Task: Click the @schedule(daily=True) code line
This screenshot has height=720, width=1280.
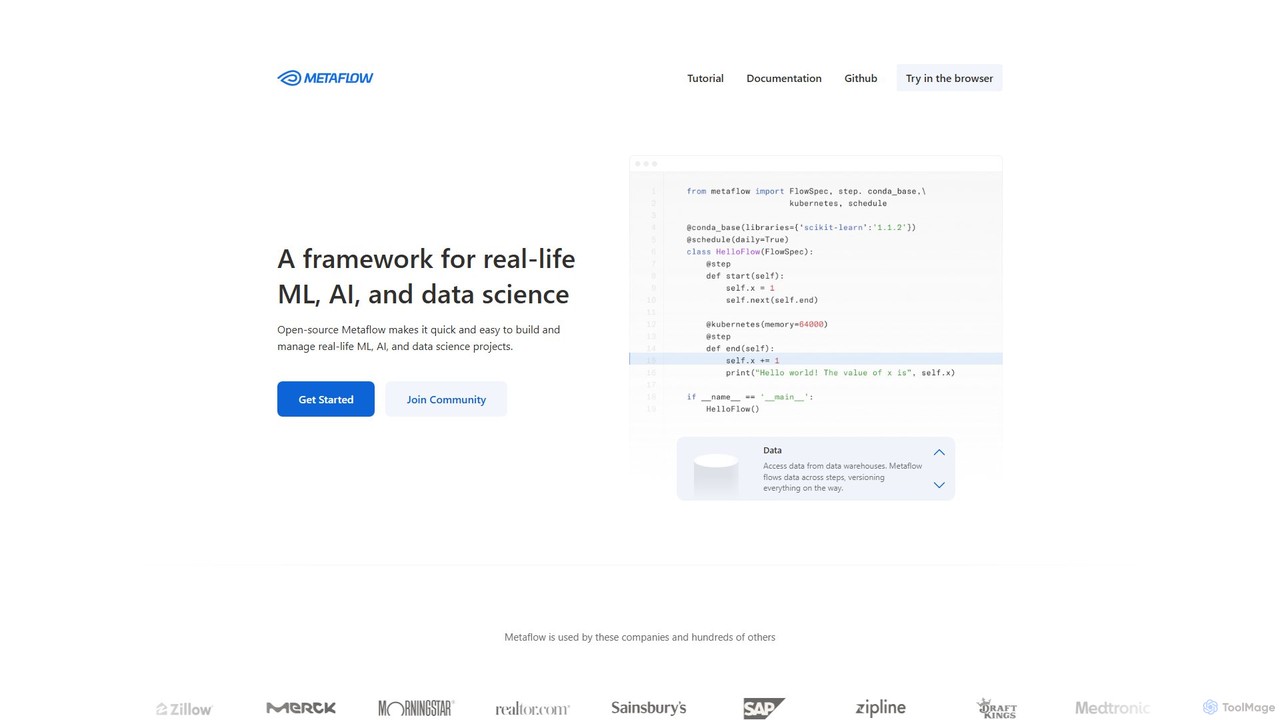Action: 738,240
